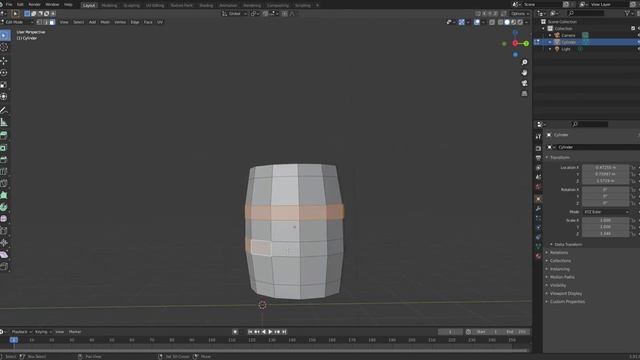This screenshot has width=640, height=360.
Task: Select the Rotate tool
Action: coord(4,73)
